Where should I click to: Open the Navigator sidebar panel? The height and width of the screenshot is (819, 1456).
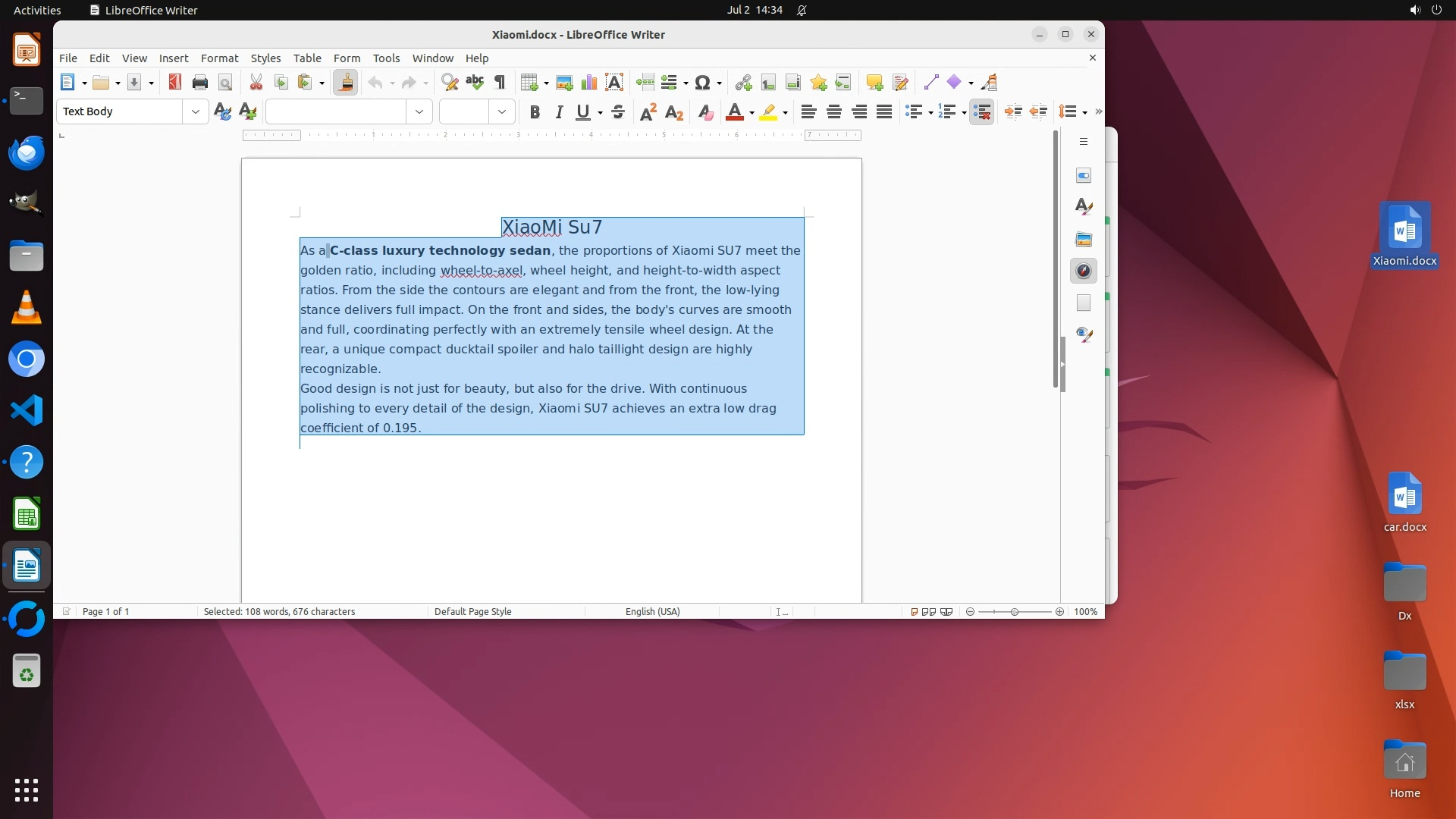coord(1084,271)
